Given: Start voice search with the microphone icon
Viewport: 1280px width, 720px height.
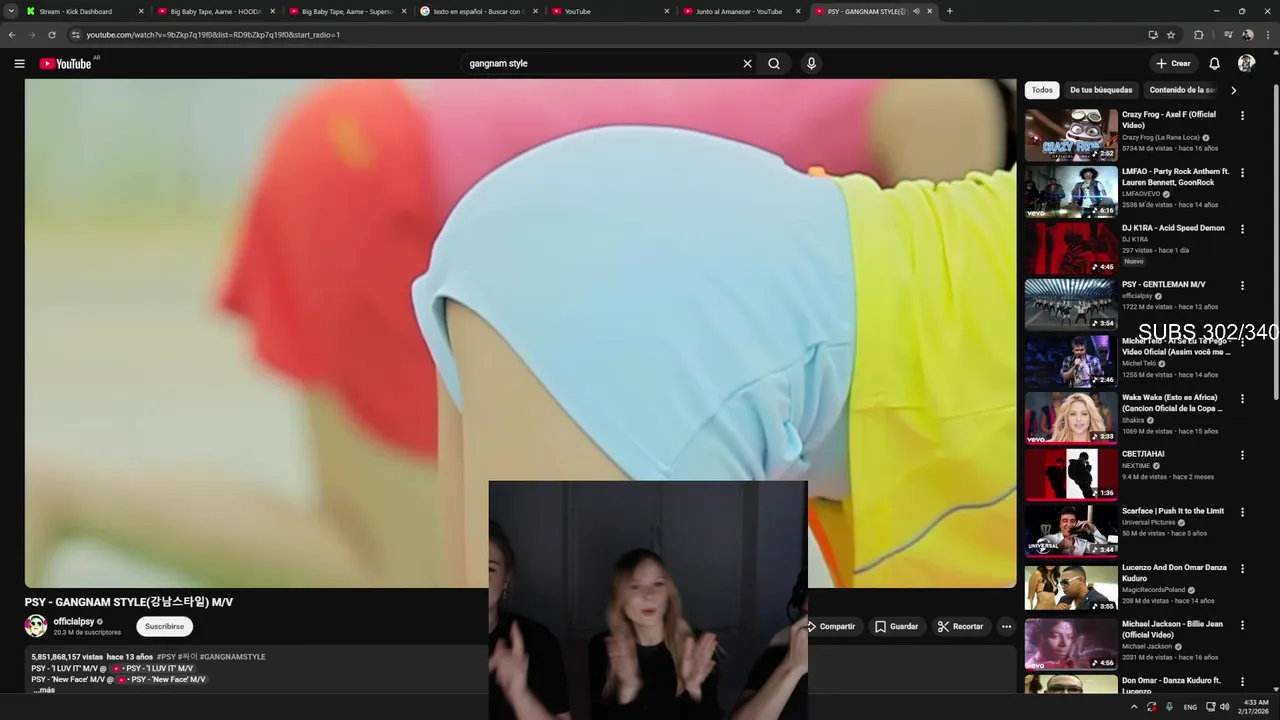Looking at the screenshot, I should pyautogui.click(x=811, y=63).
